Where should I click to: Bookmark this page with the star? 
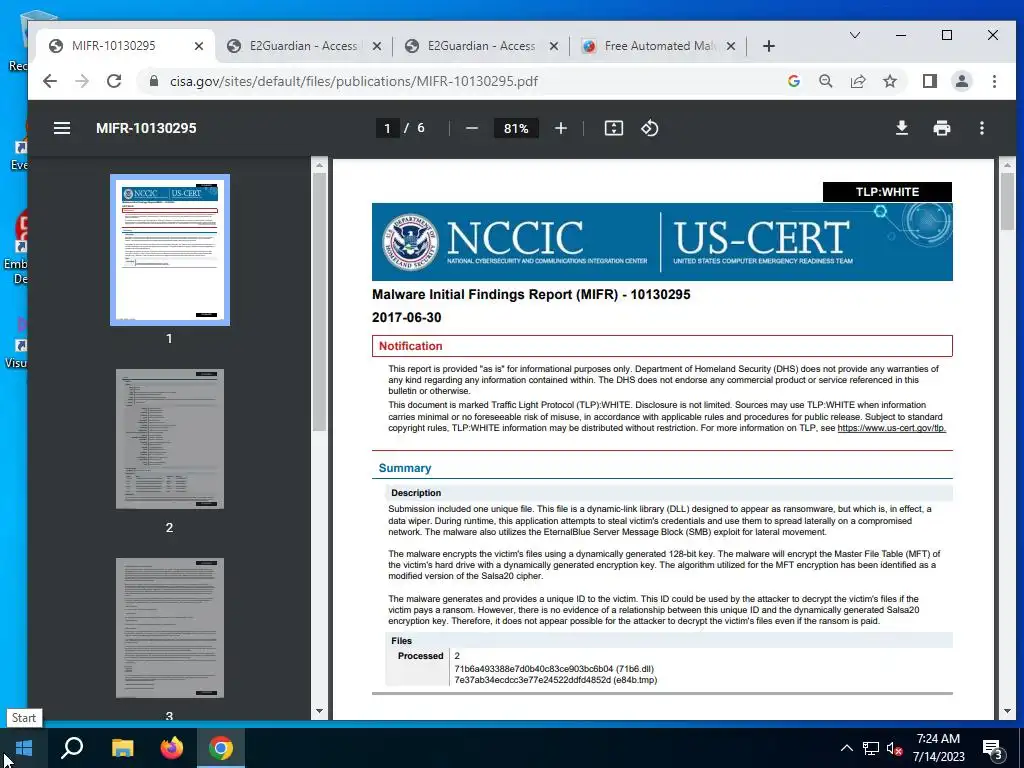pos(889,81)
